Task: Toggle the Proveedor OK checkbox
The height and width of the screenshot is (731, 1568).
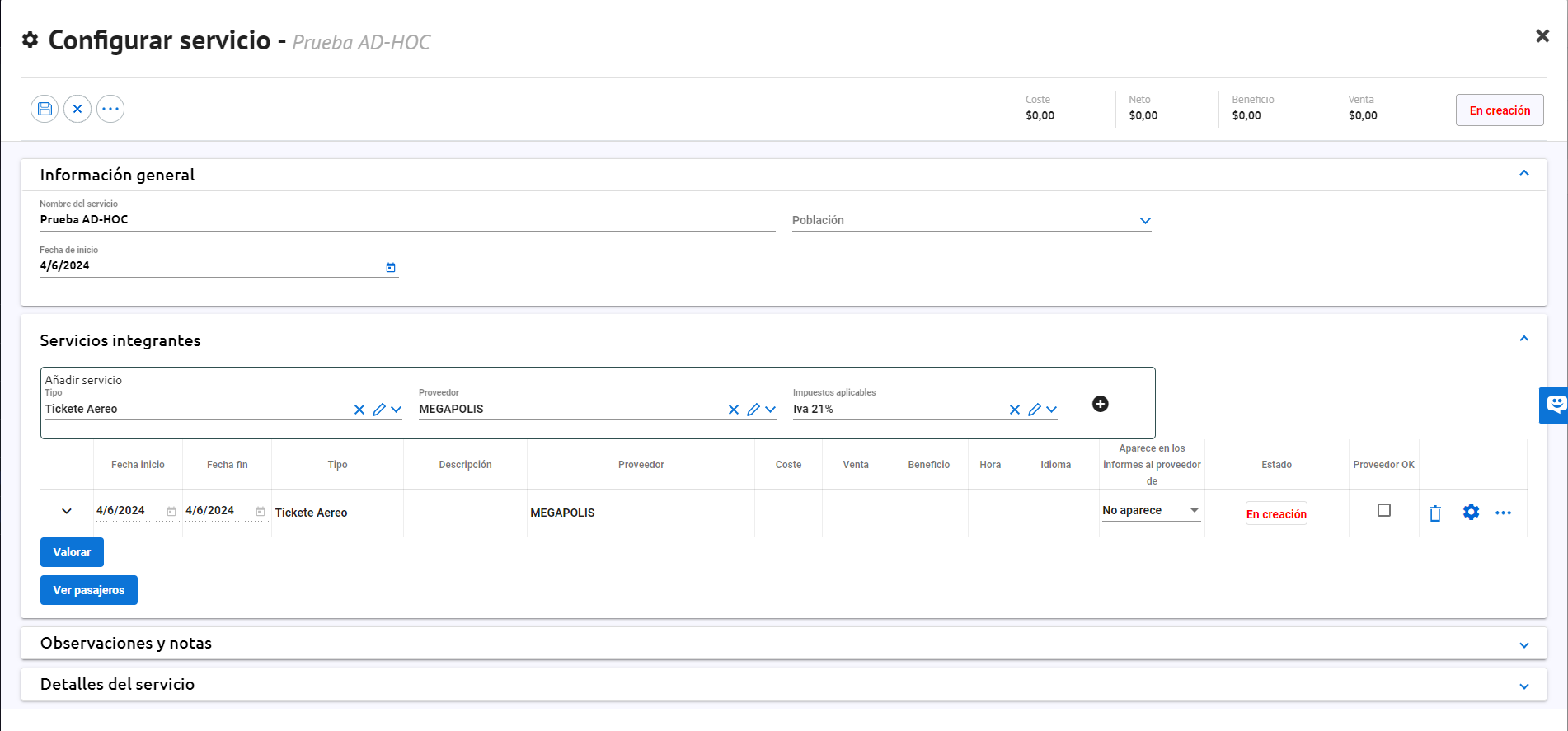Action: (x=1383, y=511)
